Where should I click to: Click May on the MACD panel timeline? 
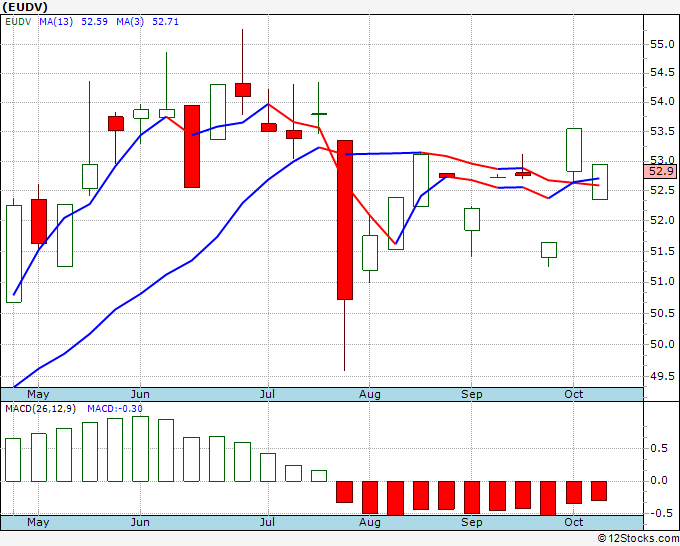[38, 523]
